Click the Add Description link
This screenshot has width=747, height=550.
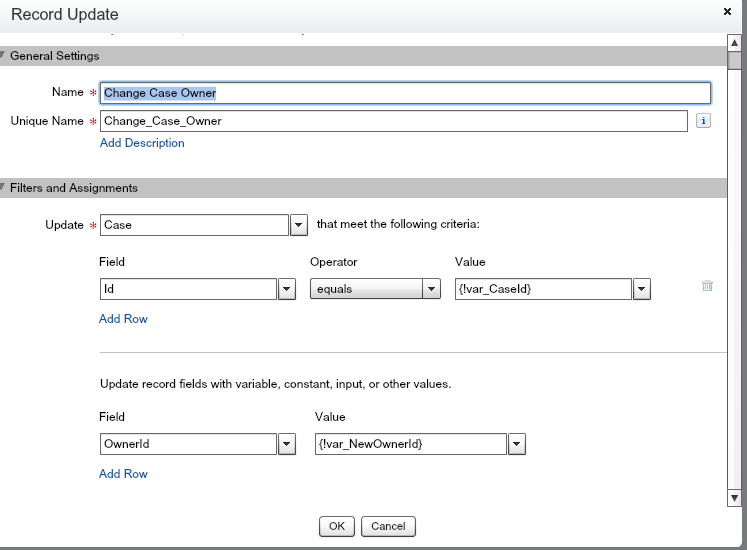(142, 143)
